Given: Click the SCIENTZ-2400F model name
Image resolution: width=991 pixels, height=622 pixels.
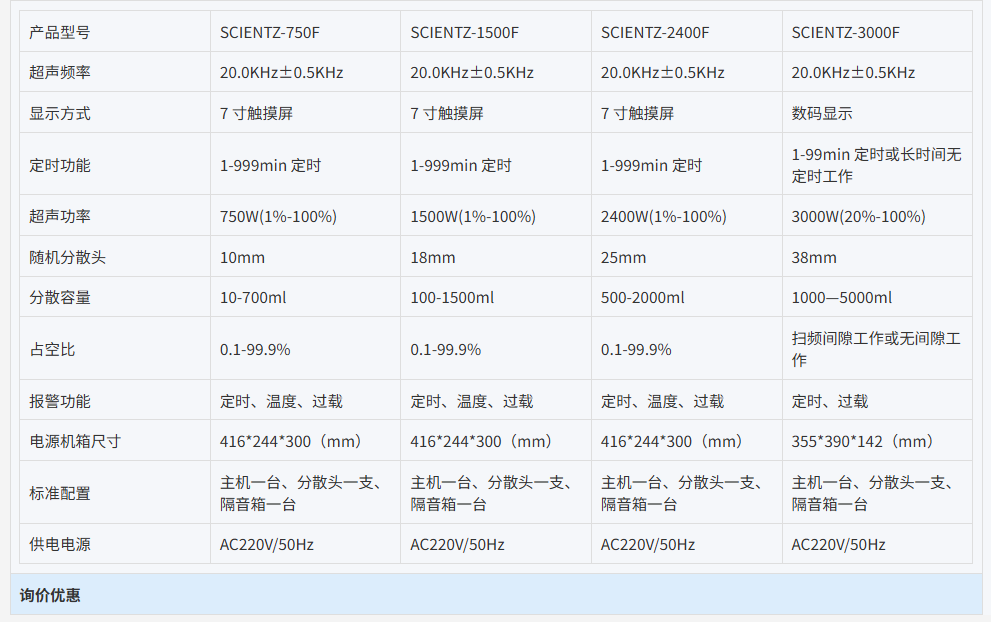Looking at the screenshot, I should pyautogui.click(x=655, y=32).
